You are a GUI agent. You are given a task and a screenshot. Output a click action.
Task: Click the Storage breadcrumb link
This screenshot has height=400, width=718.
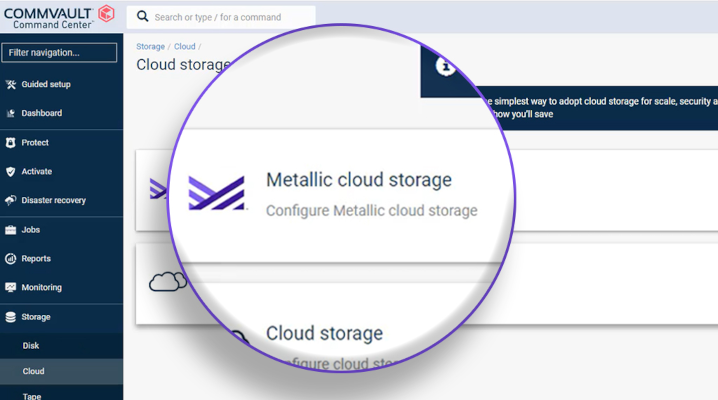point(150,46)
